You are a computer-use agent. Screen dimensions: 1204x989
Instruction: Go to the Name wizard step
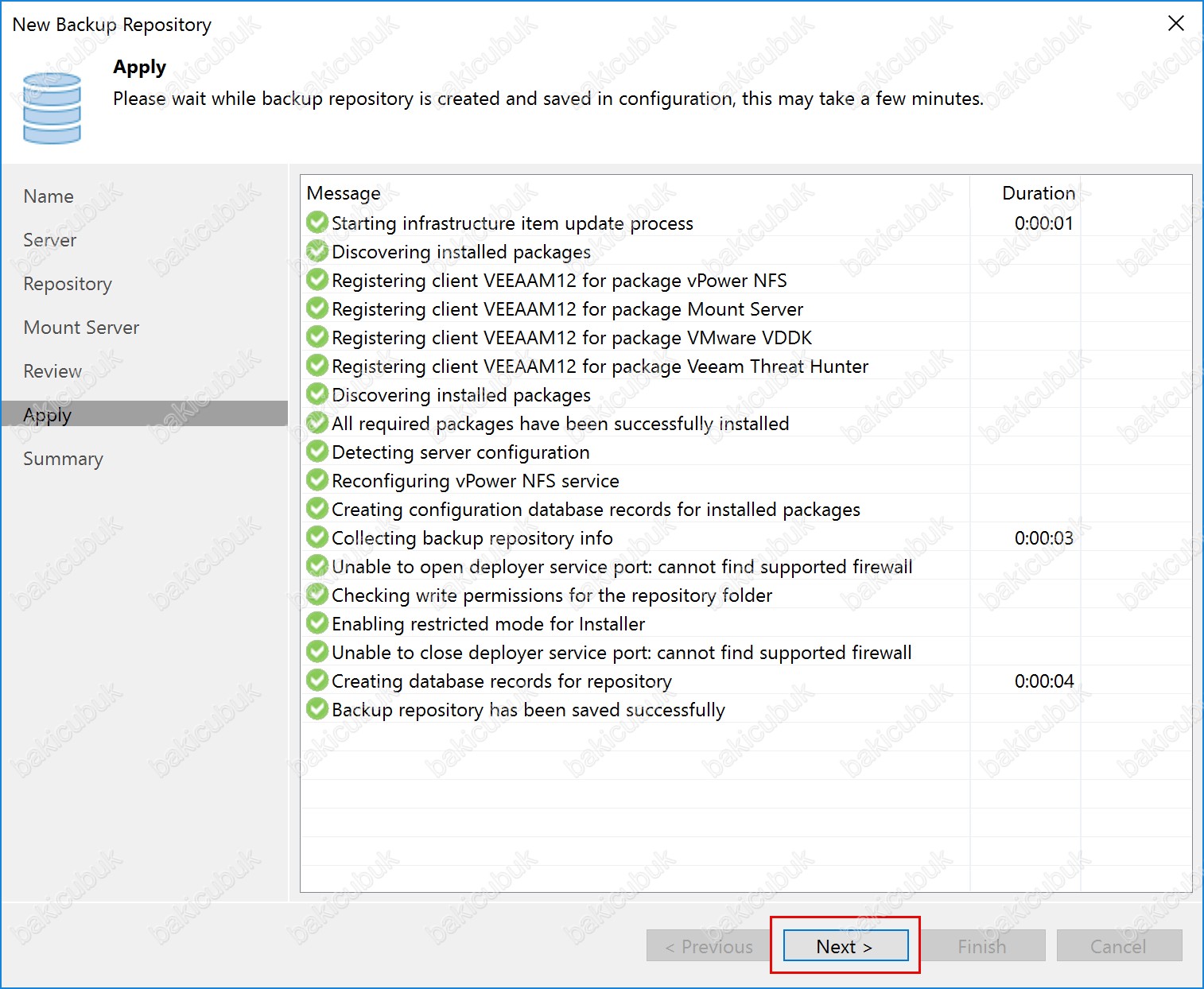[49, 196]
